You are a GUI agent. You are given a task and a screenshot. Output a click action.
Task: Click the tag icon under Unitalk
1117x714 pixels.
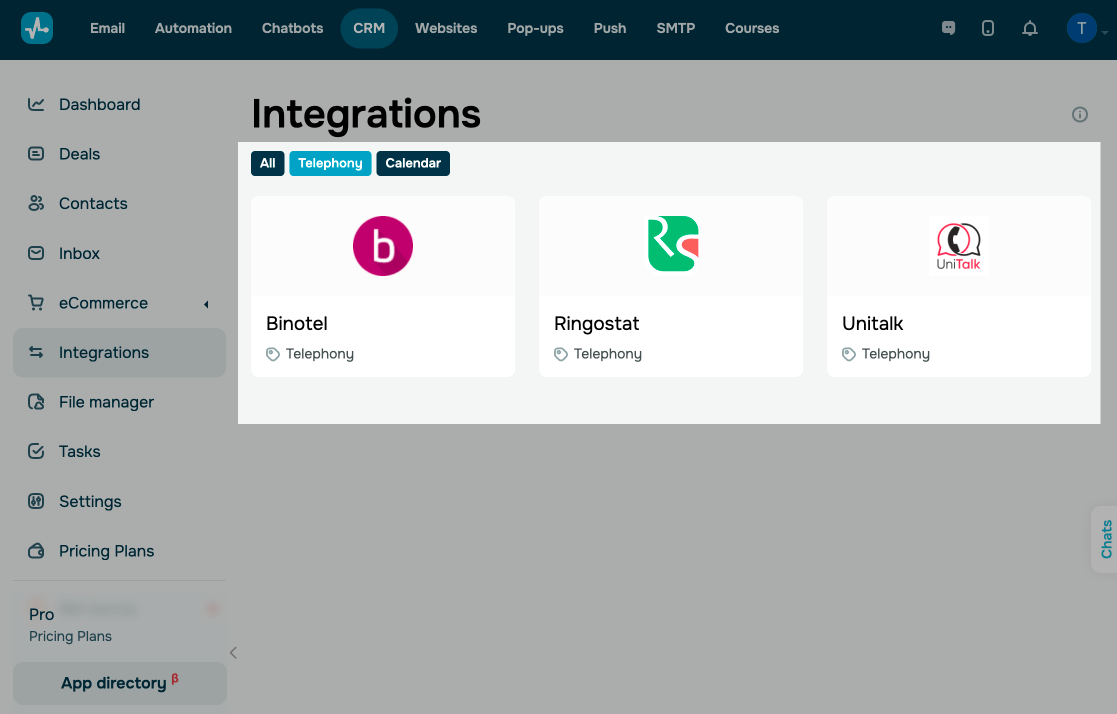[x=848, y=354]
